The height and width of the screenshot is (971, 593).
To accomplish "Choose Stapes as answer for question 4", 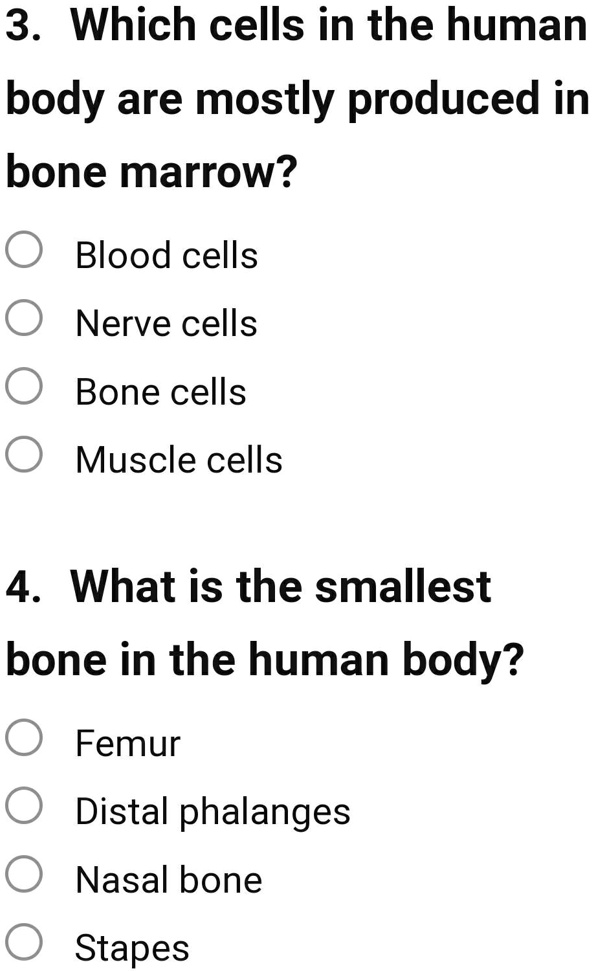I will tap(22, 939).
